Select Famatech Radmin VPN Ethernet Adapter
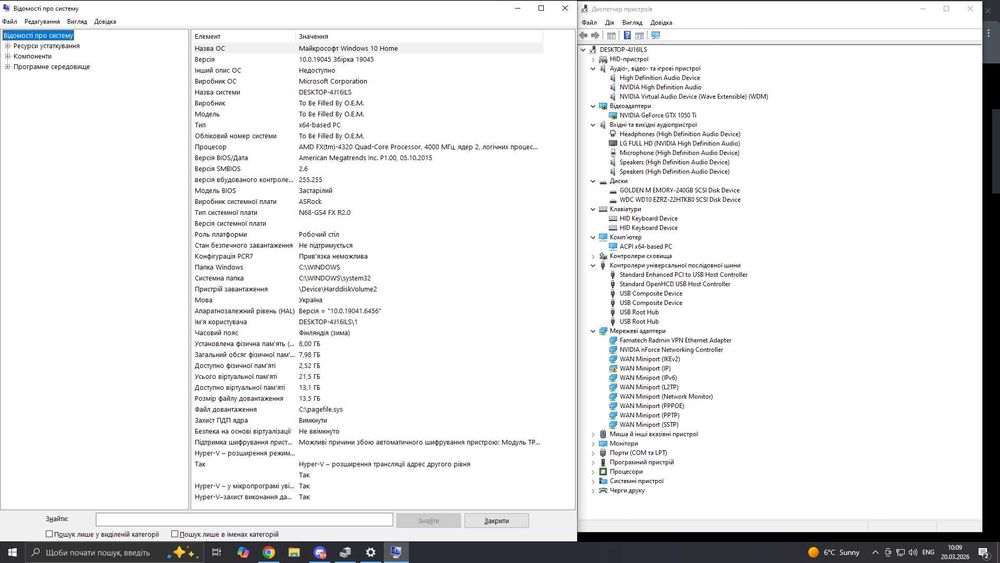 pyautogui.click(x=675, y=340)
